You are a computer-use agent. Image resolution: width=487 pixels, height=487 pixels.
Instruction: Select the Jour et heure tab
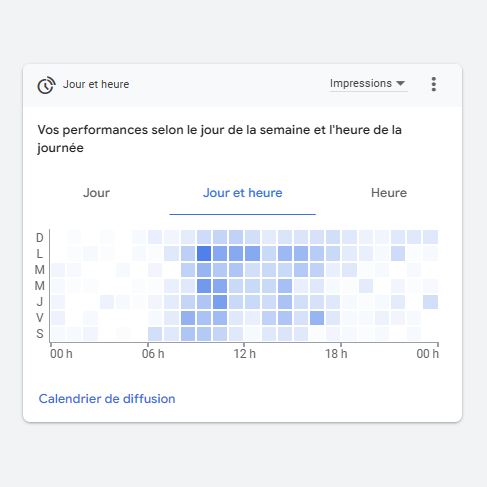[x=243, y=193]
